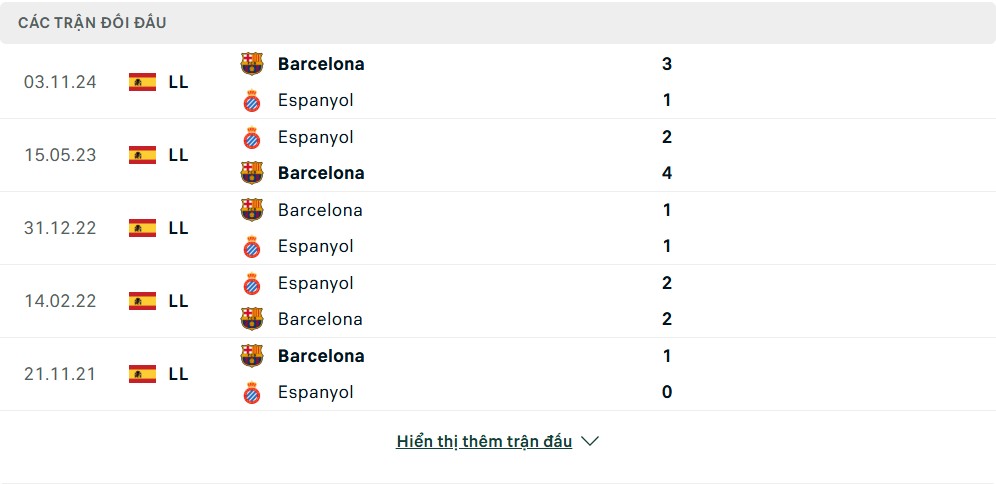This screenshot has height=484, width=996.
Task: Click Barcelona score 4 in 15.05.23 match
Action: point(666,173)
